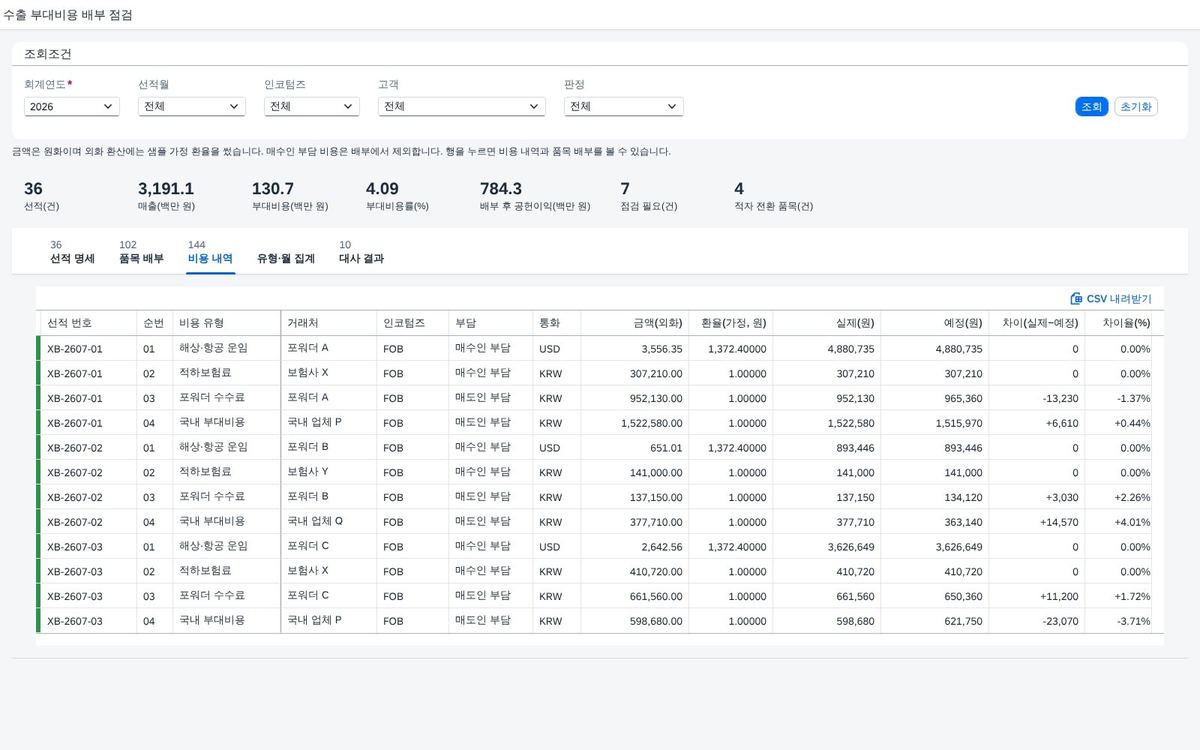Click the 초기화 reset button

click(1136, 106)
